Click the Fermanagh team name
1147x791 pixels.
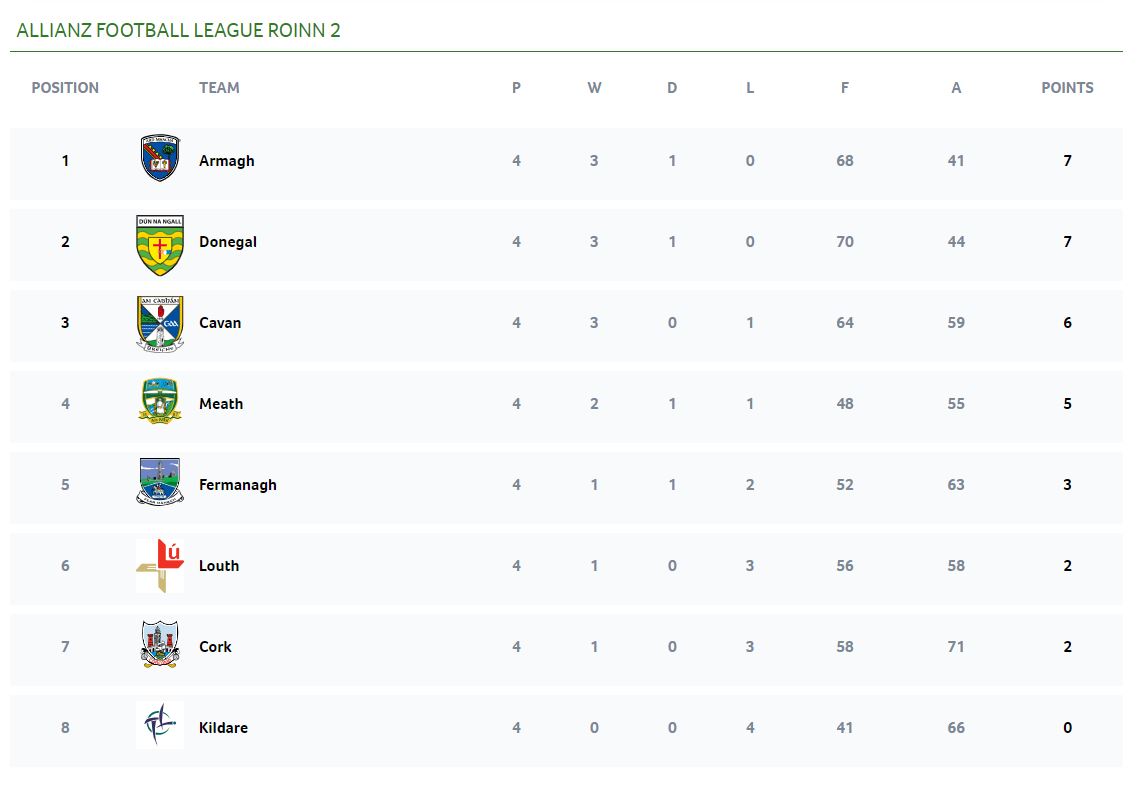(238, 485)
